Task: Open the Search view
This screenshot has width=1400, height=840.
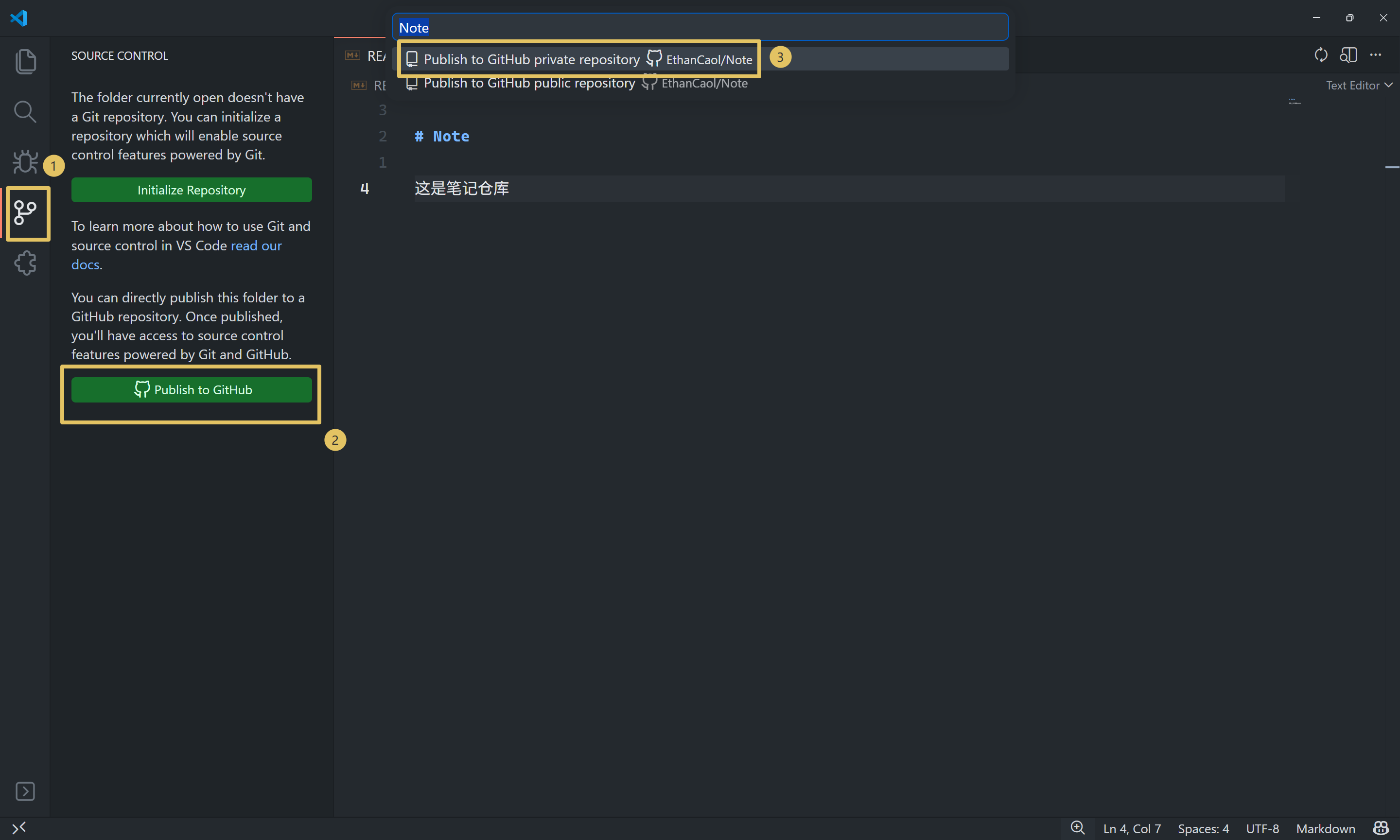Action: 25,111
